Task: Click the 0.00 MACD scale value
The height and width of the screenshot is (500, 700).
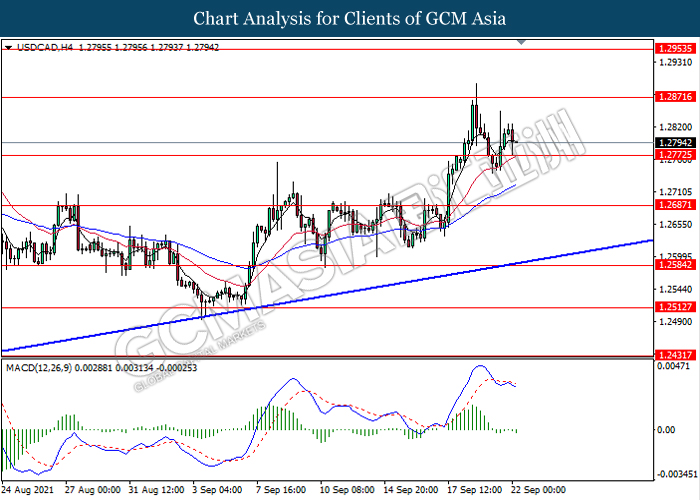Action: pyautogui.click(x=666, y=430)
